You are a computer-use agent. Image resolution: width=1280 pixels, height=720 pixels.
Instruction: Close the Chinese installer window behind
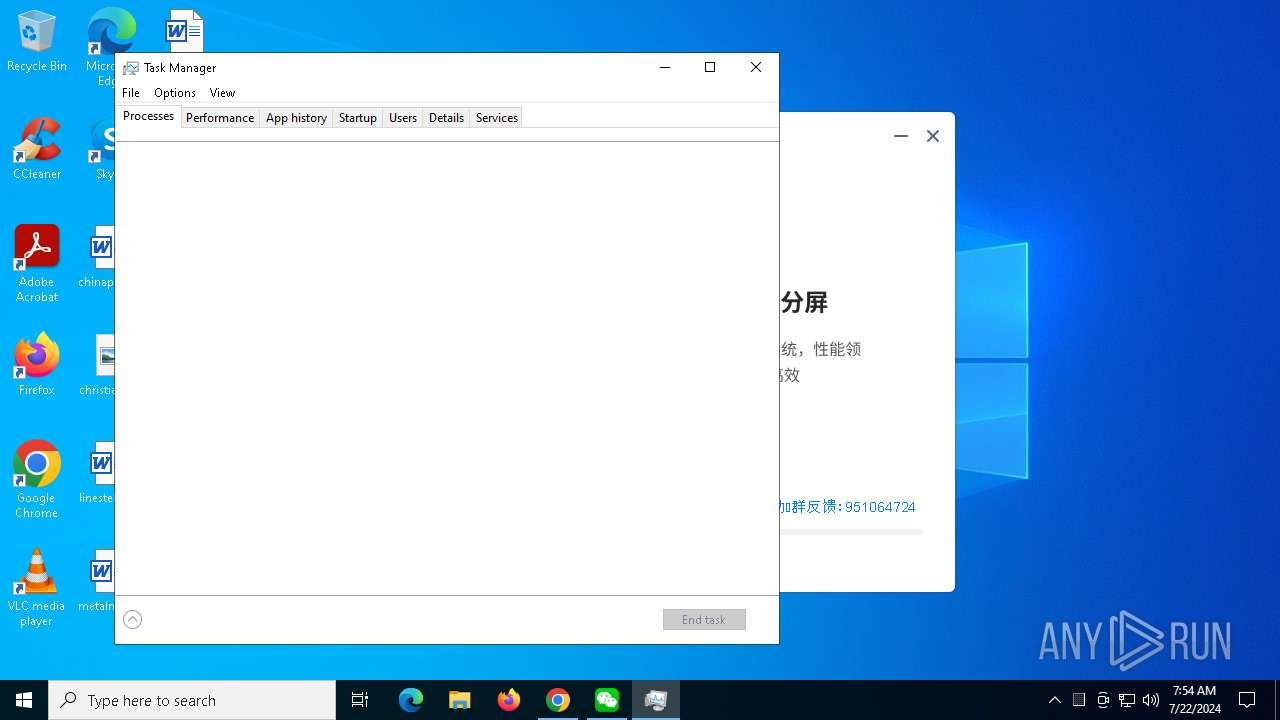[x=933, y=136]
